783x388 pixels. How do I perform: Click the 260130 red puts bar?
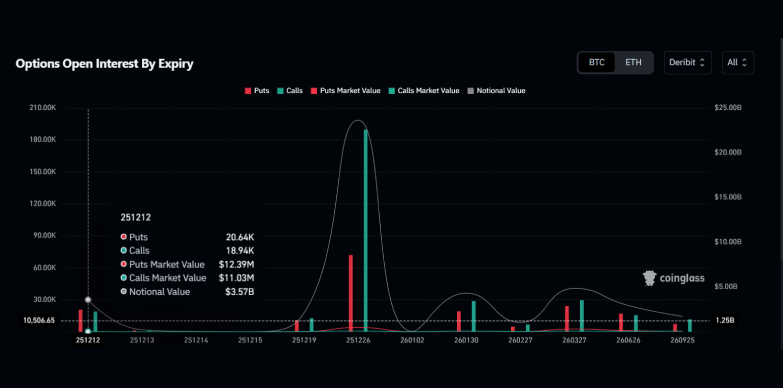point(459,322)
